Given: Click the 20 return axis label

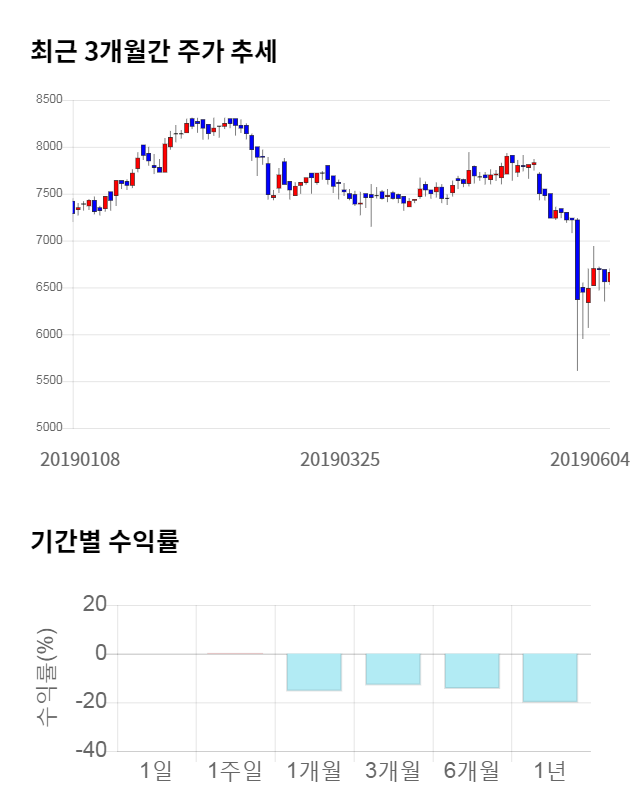Looking at the screenshot, I should click(x=96, y=604).
